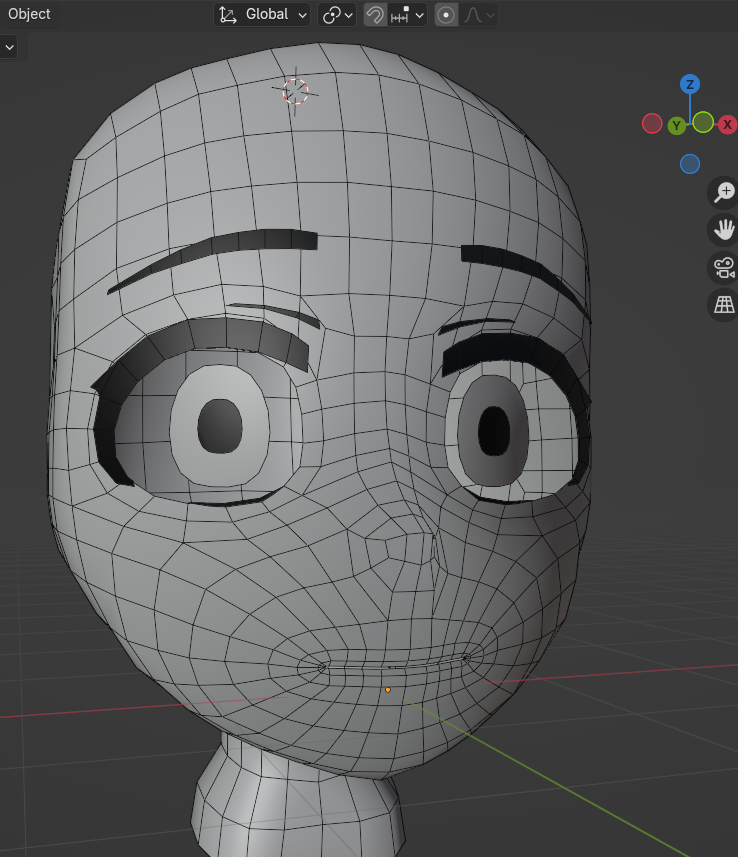Viewport: 738px width, 857px height.
Task: Expand the collapsed menu chevron under Object
Action: (9, 47)
